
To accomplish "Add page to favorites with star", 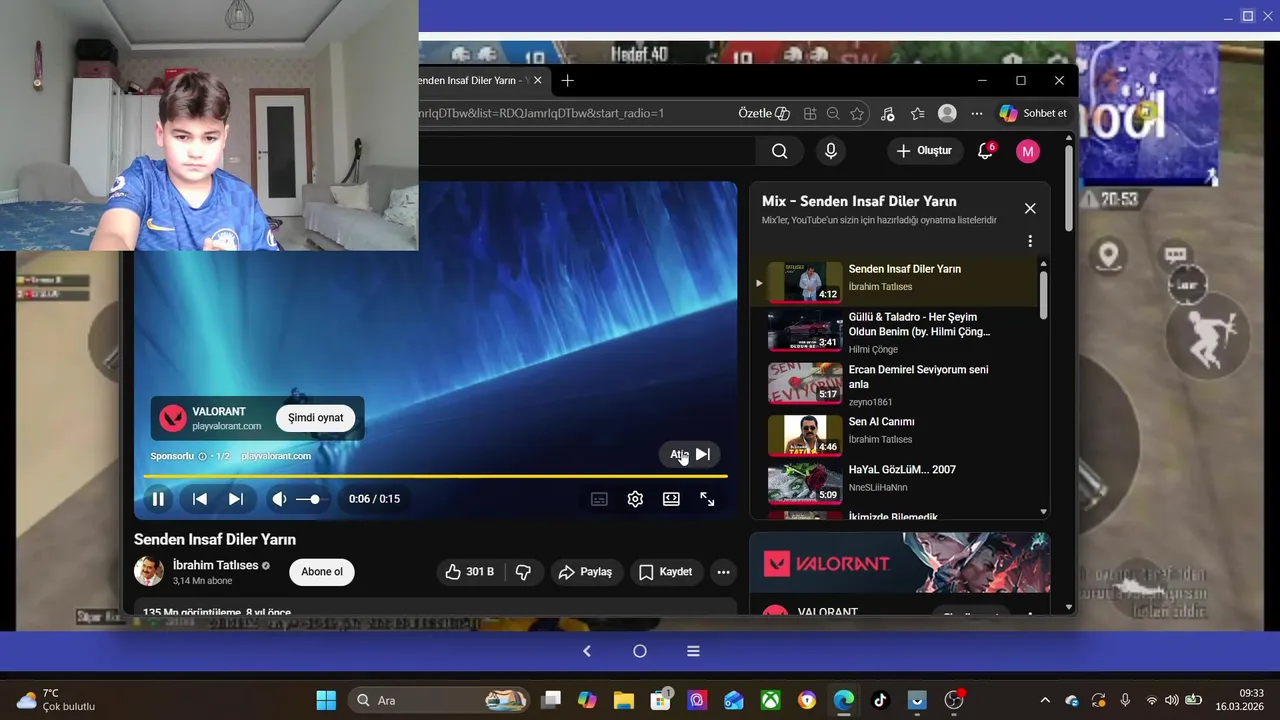I will tap(857, 113).
